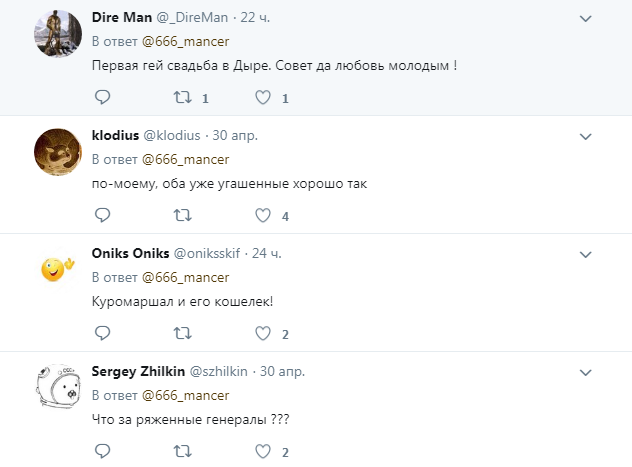Retweet Oniks Oniks's tweet
The height and width of the screenshot is (467, 632).
point(182,333)
